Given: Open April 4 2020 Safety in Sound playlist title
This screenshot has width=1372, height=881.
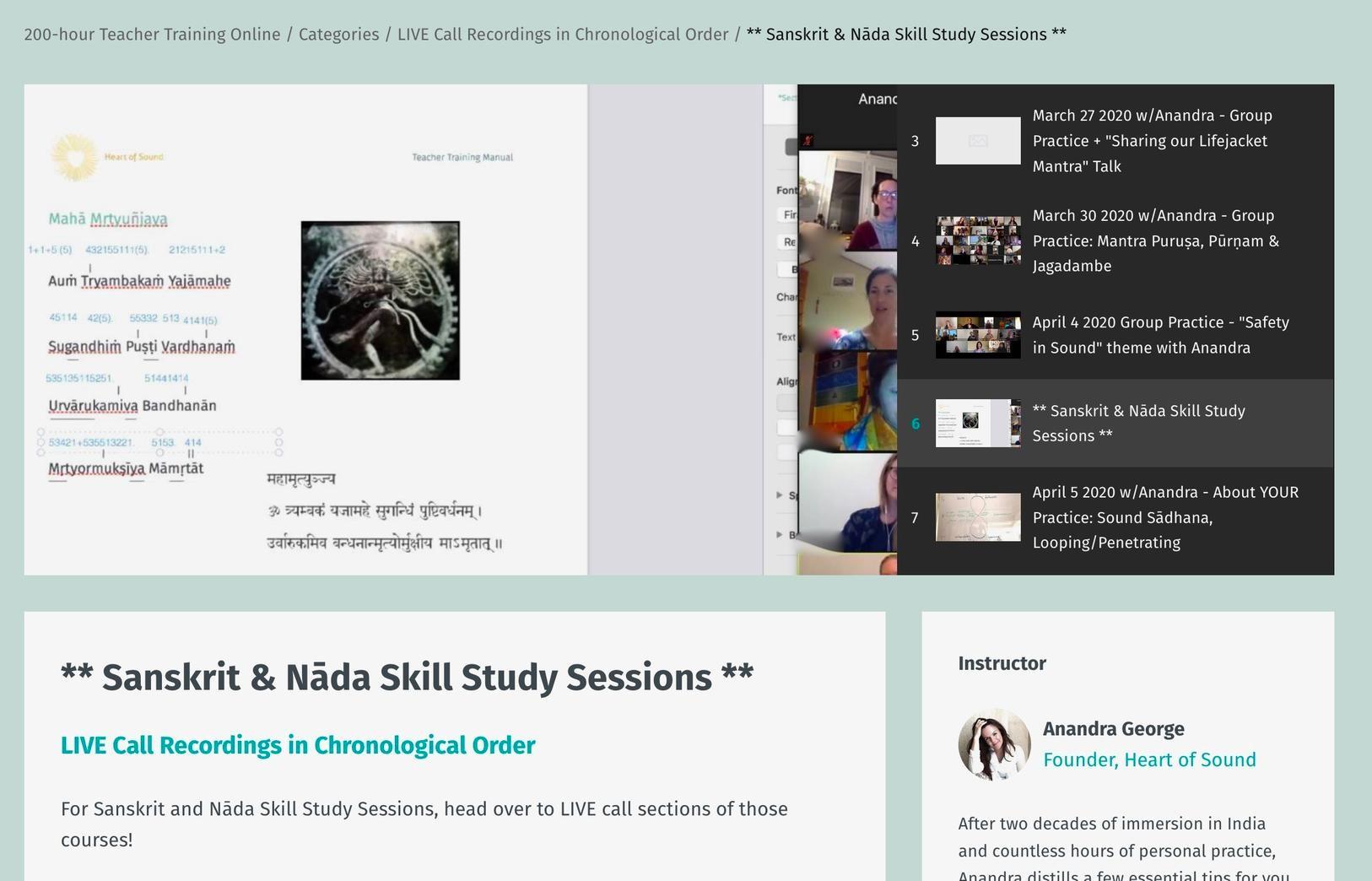Looking at the screenshot, I should click(1160, 335).
